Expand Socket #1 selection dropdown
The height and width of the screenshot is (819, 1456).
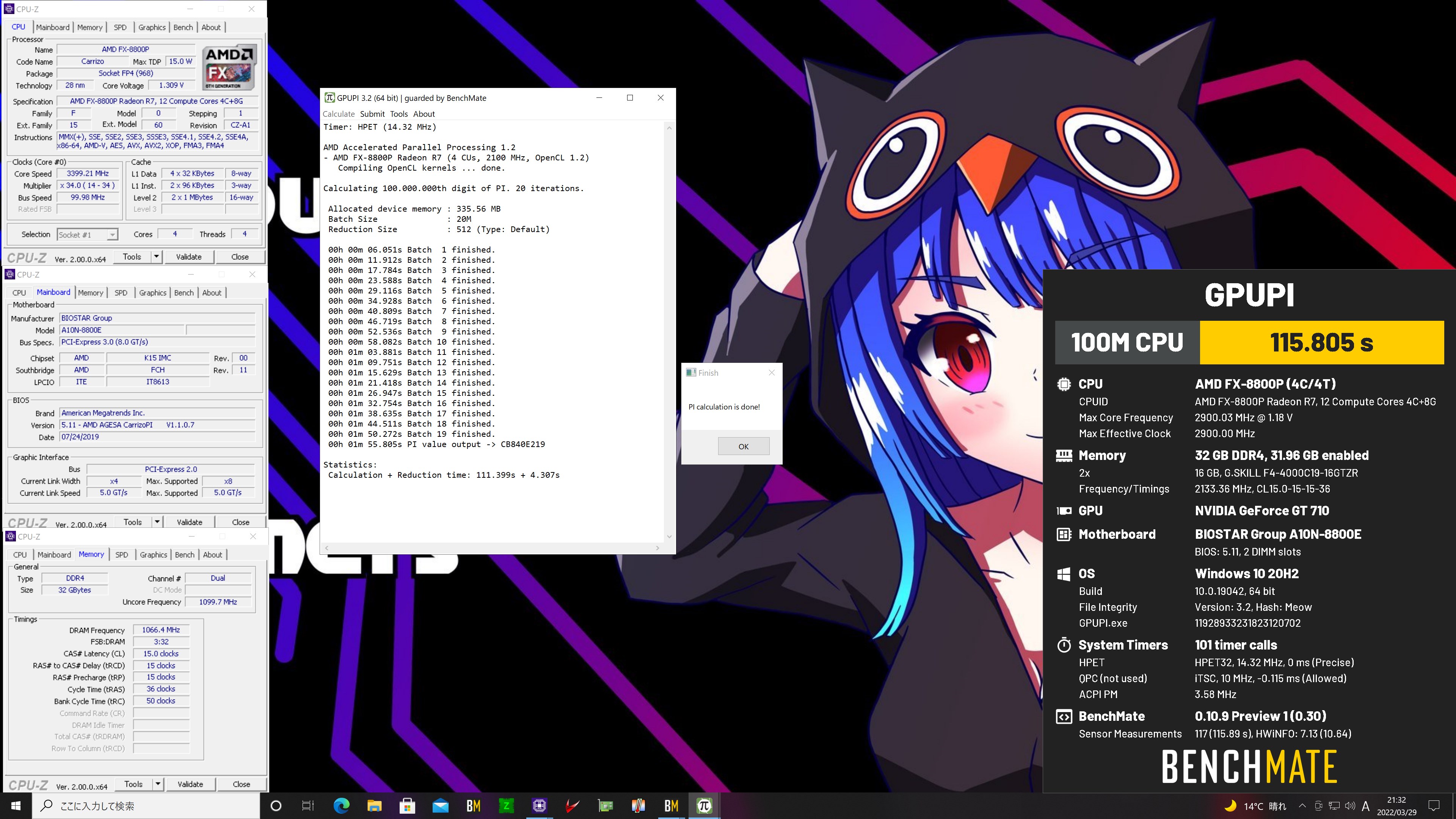(112, 235)
